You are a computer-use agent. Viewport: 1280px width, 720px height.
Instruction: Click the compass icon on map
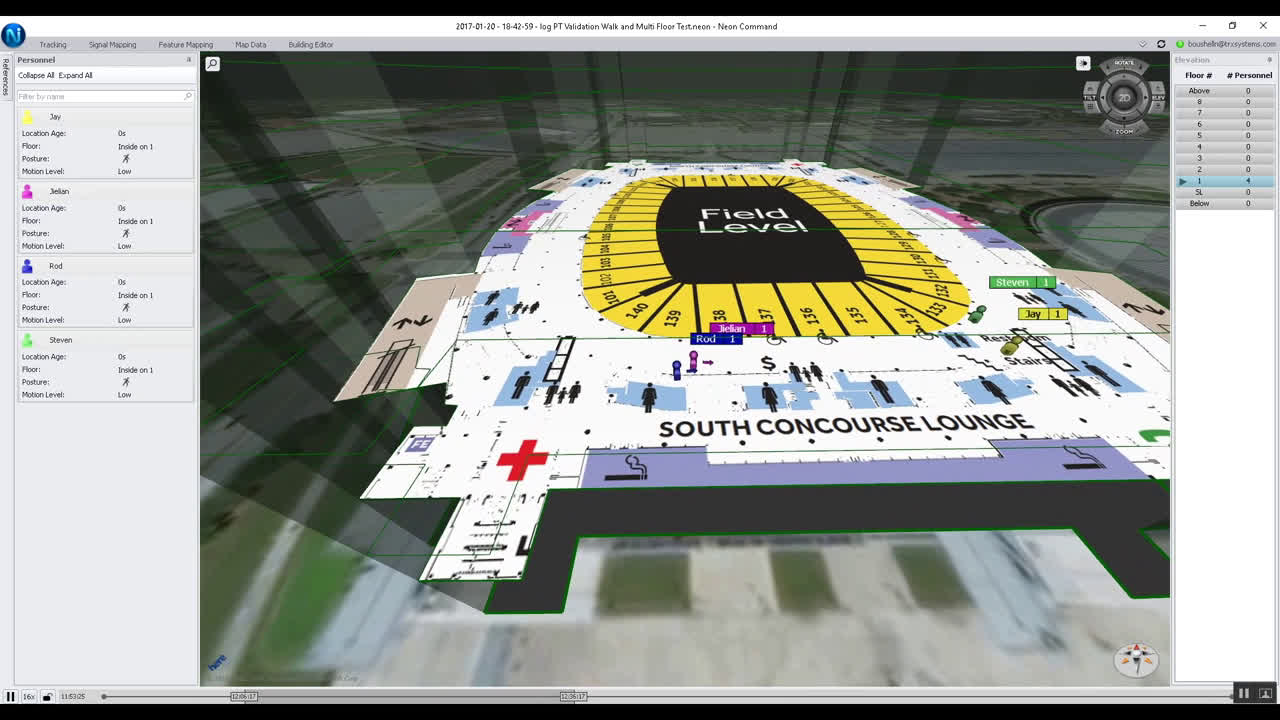(1136, 658)
